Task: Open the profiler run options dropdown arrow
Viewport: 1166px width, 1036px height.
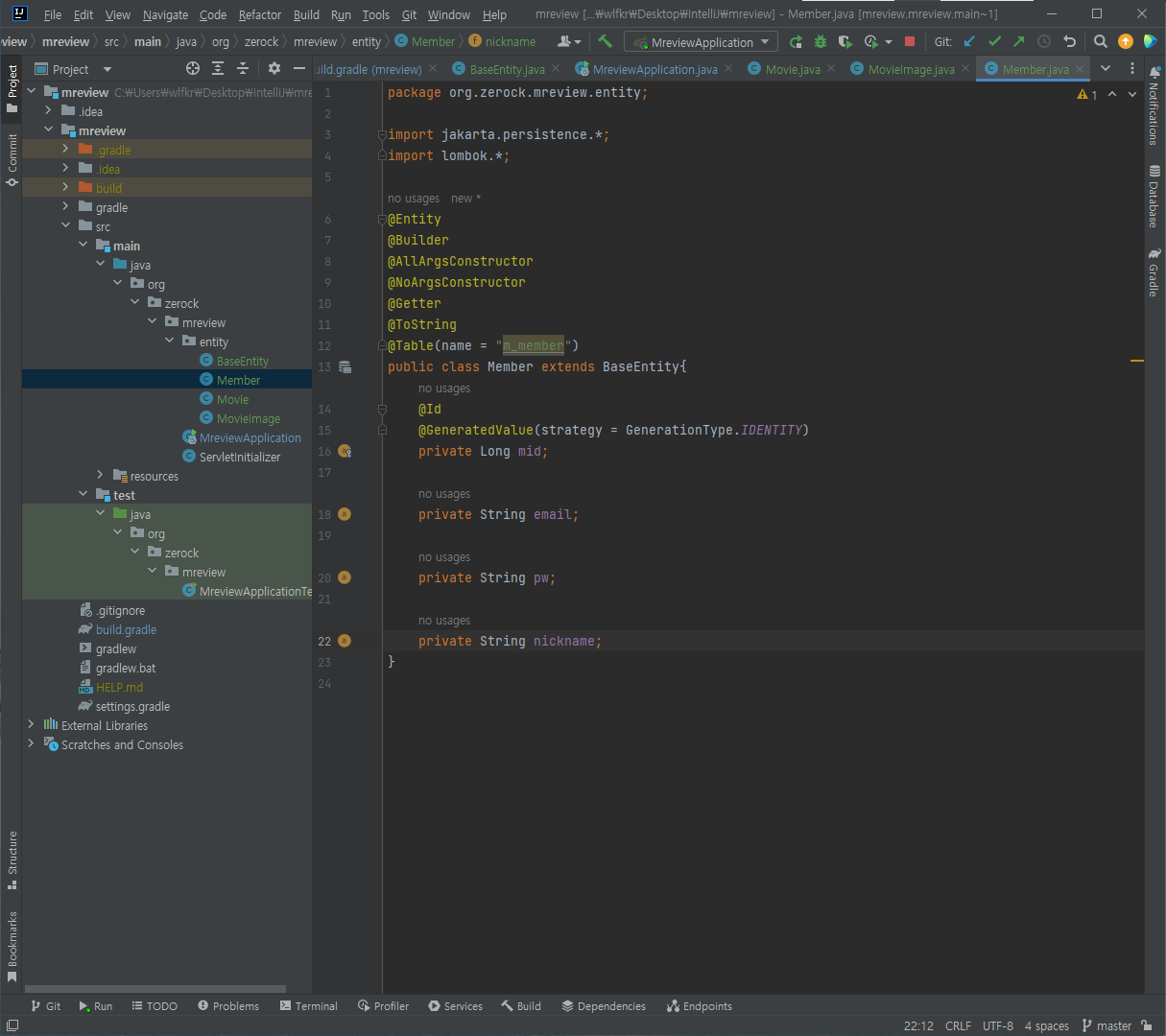Action: click(x=889, y=42)
